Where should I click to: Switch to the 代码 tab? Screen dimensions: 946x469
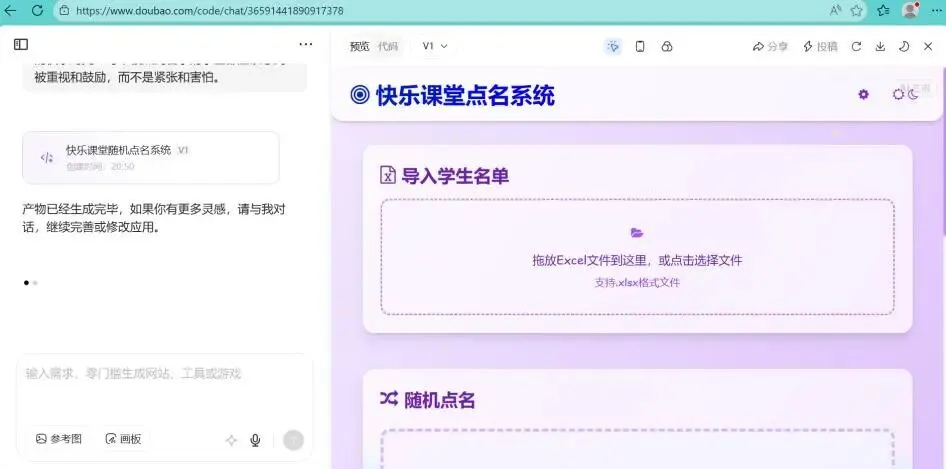coord(388,46)
